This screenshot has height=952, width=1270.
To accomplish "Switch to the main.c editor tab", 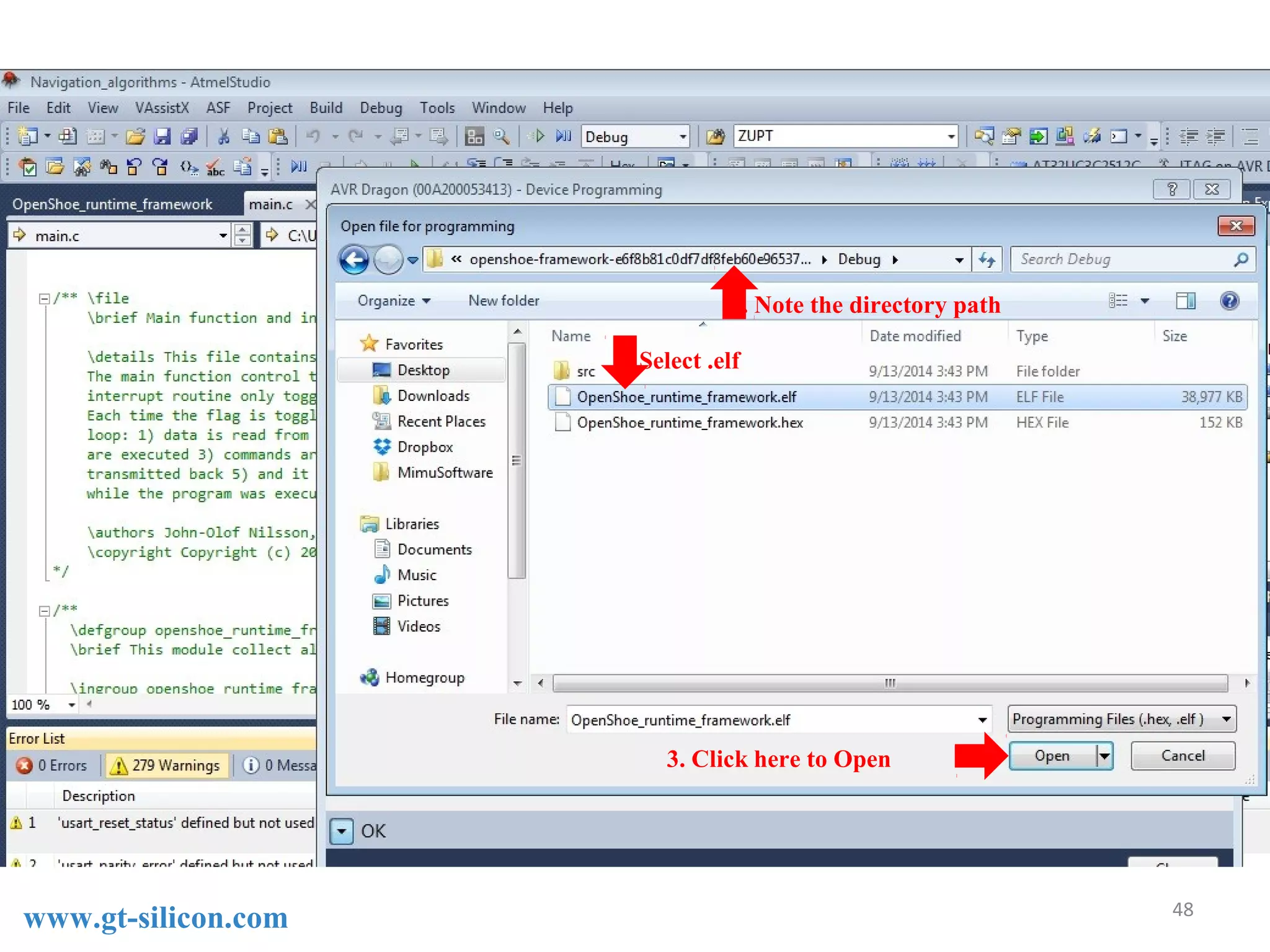I will pyautogui.click(x=270, y=204).
